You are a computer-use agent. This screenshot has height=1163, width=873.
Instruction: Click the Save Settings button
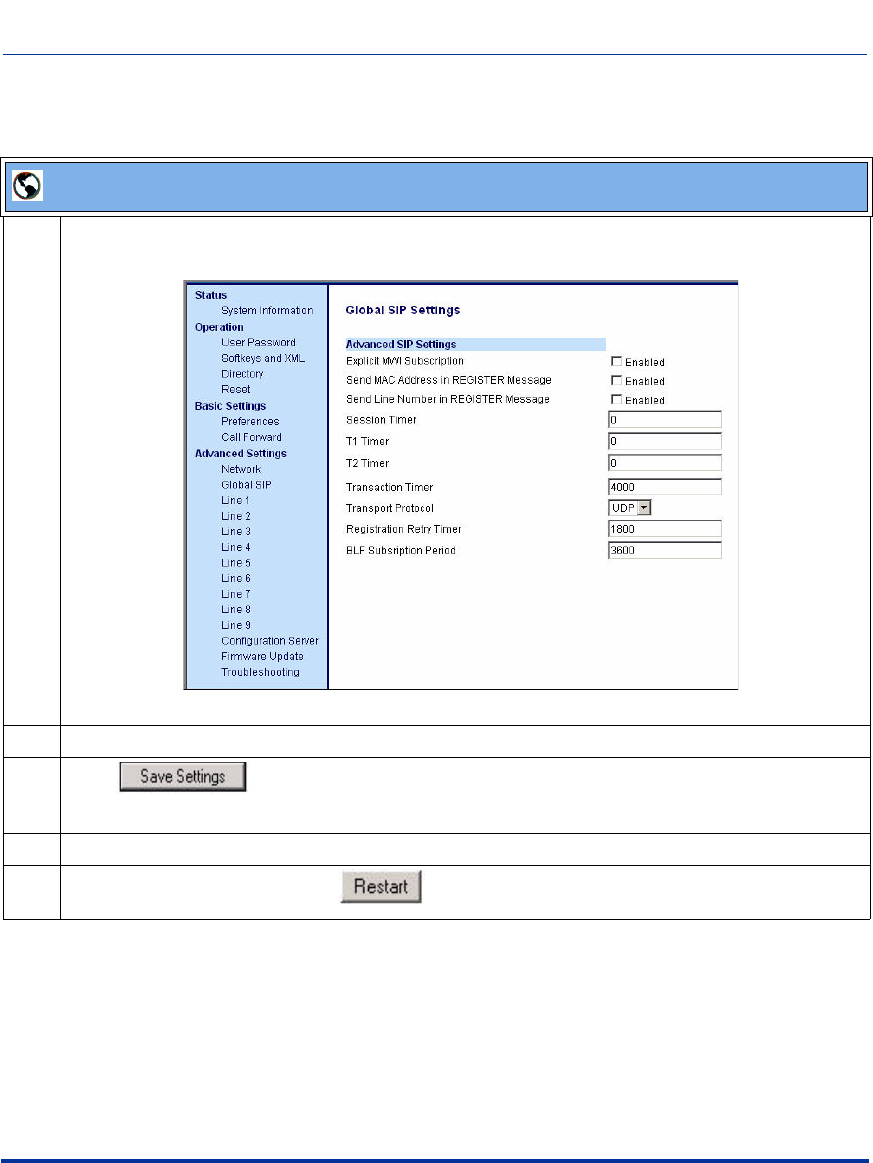pos(182,777)
